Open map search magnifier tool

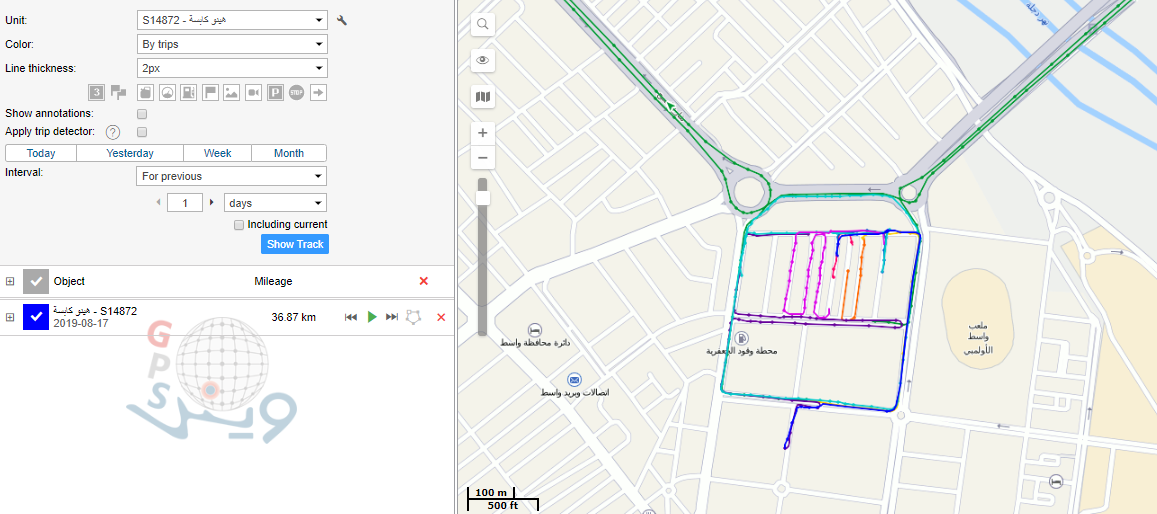click(x=483, y=24)
